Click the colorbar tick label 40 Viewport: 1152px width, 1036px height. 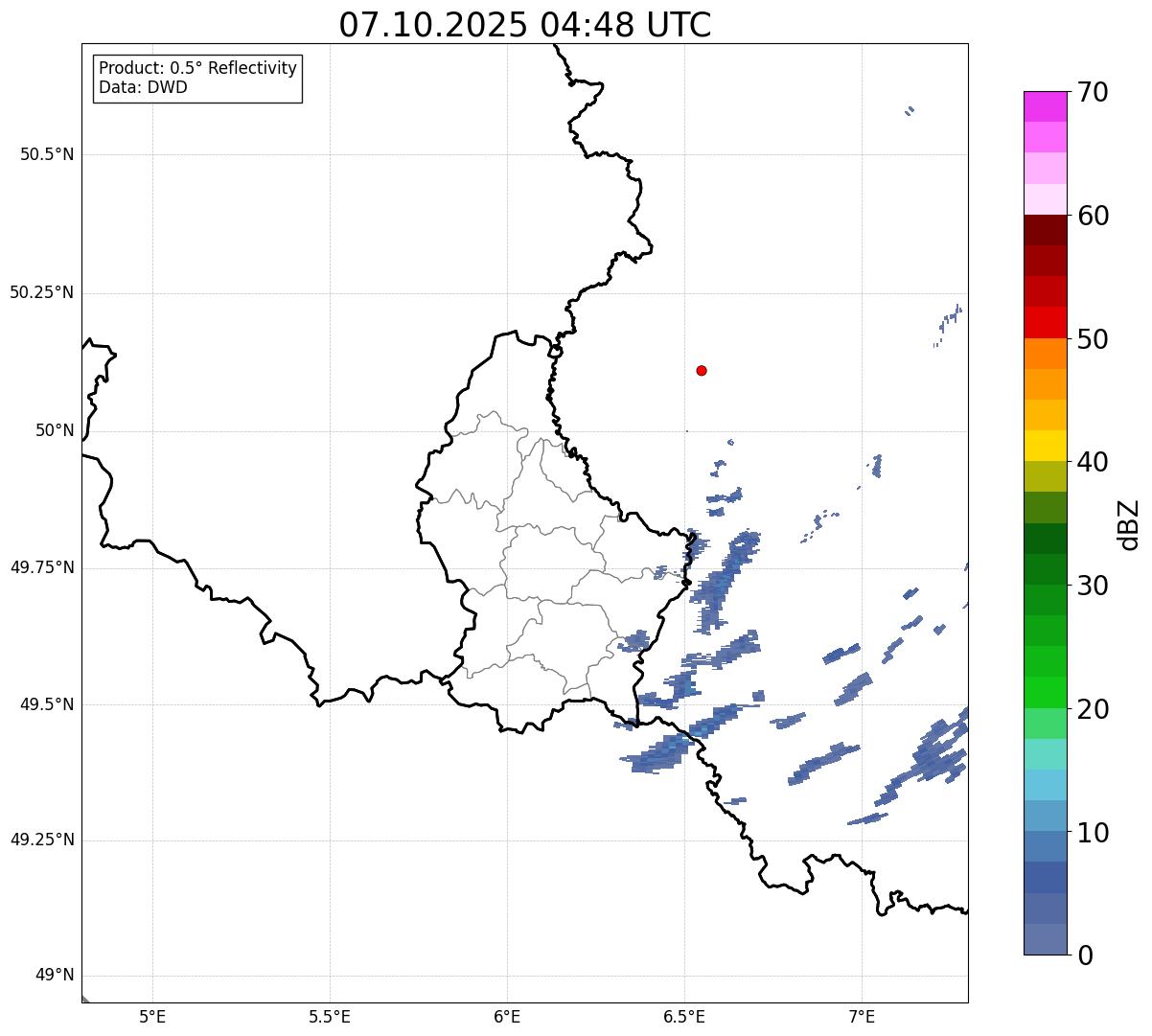[x=1093, y=462]
